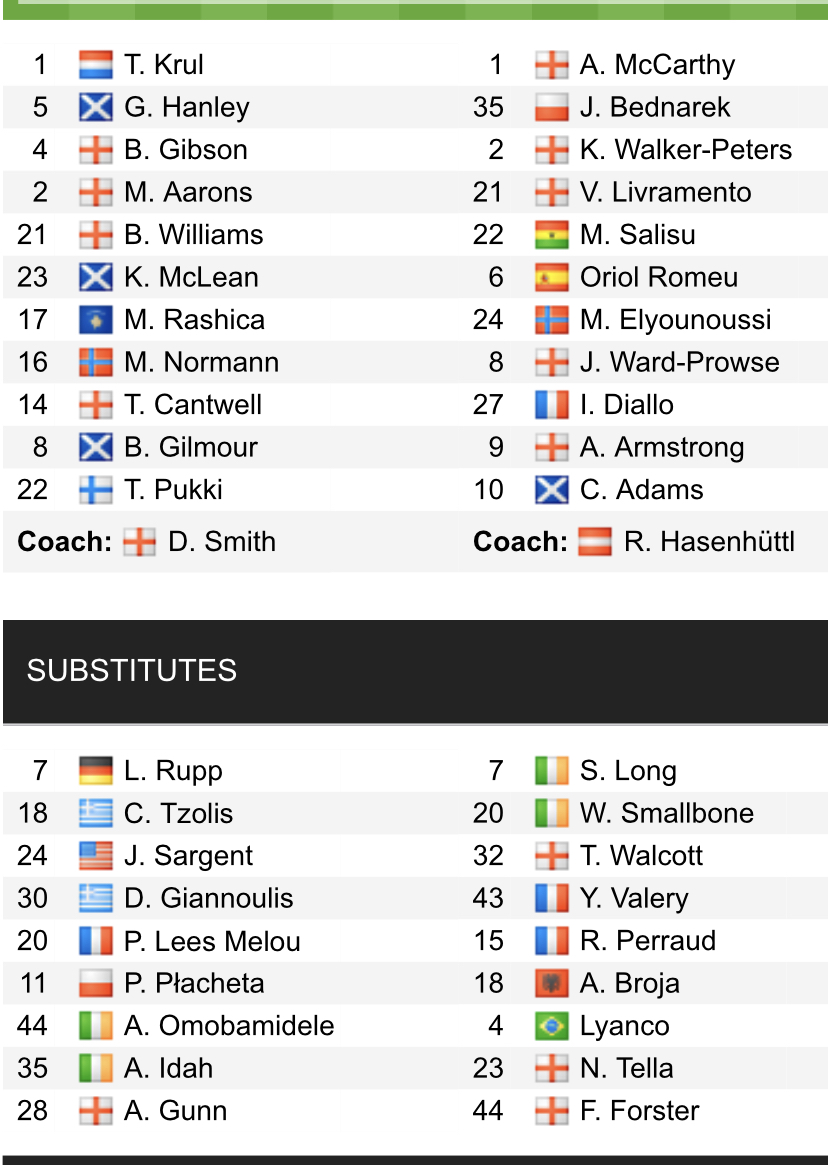Click the Brazil flag beside Lyanco
This screenshot has height=1165, width=828.
(x=551, y=1026)
